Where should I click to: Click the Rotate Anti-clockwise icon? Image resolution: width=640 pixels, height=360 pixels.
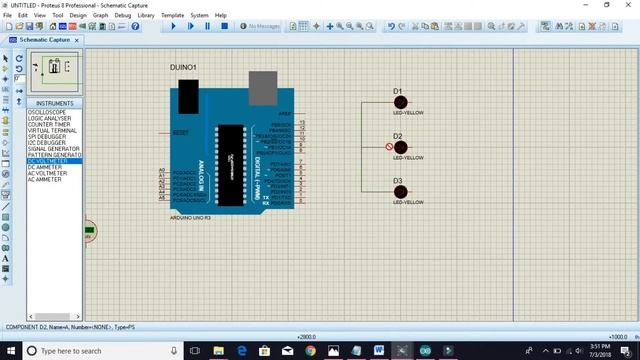19,69
